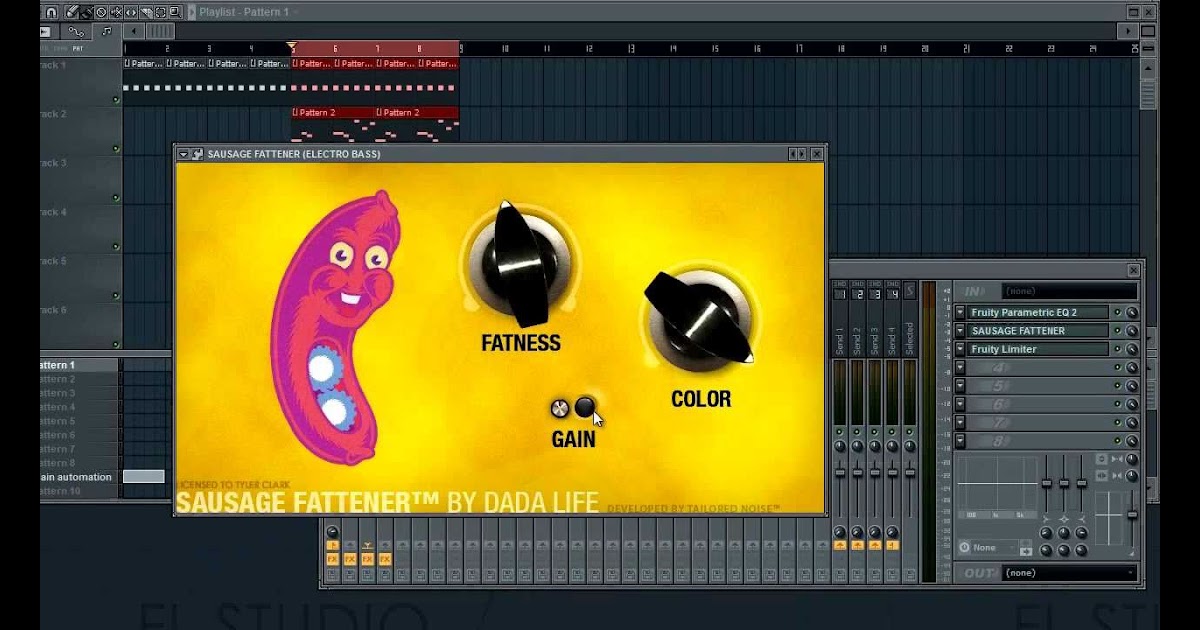Open the menu arrow of effect slot 8
The width and height of the screenshot is (1200, 630).
coord(961,441)
